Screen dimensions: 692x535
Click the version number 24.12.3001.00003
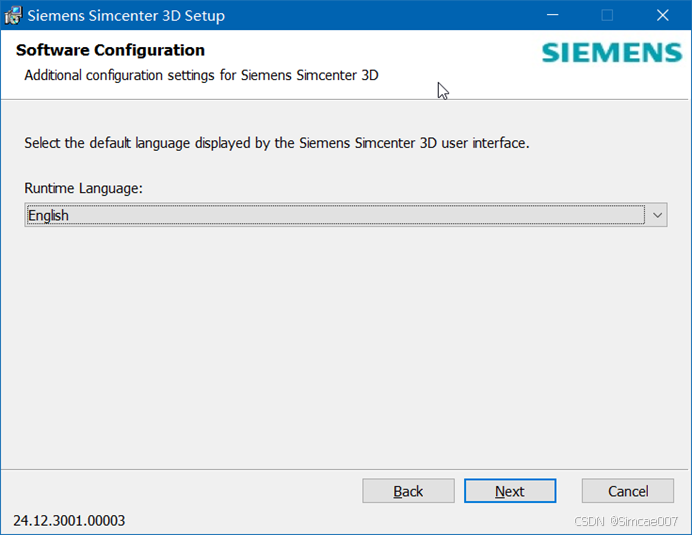[69, 520]
